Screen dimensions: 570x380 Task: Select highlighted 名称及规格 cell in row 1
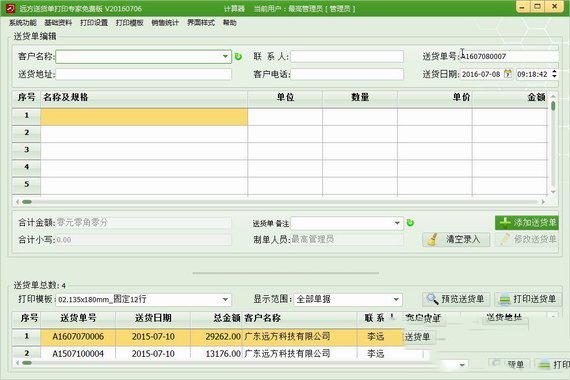(144, 117)
